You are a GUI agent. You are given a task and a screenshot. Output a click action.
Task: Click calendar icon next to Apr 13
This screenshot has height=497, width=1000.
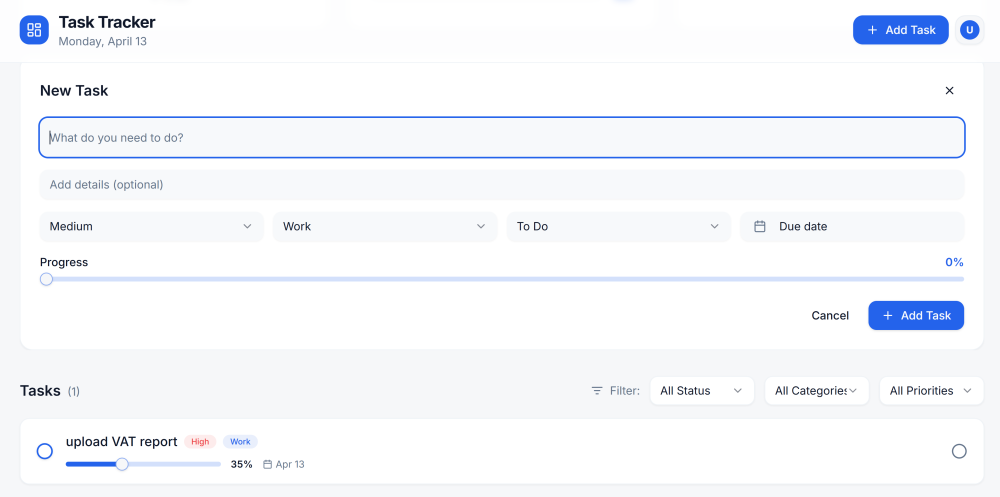click(268, 464)
